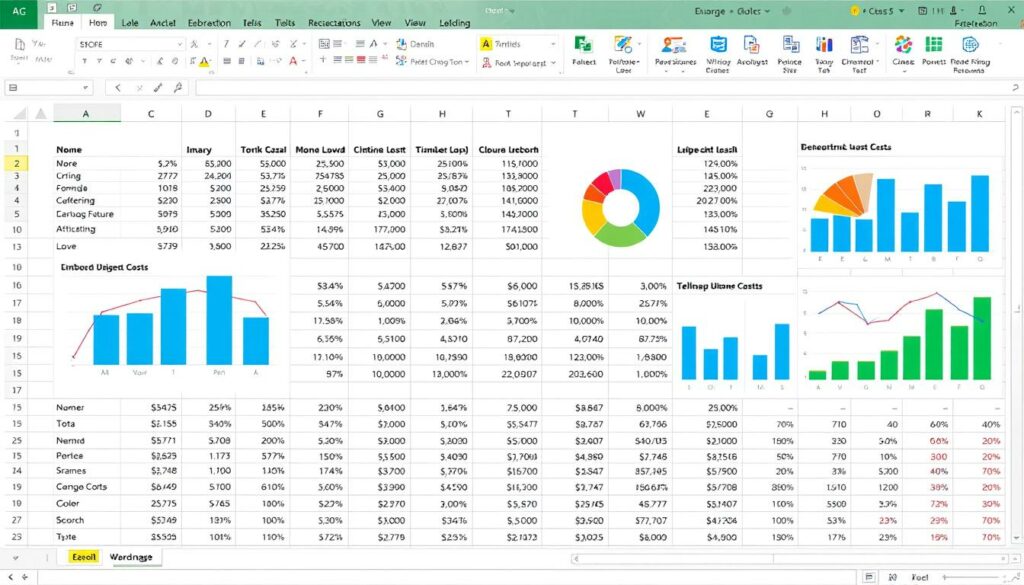Open the font color dropdown arrow

(x=304, y=61)
